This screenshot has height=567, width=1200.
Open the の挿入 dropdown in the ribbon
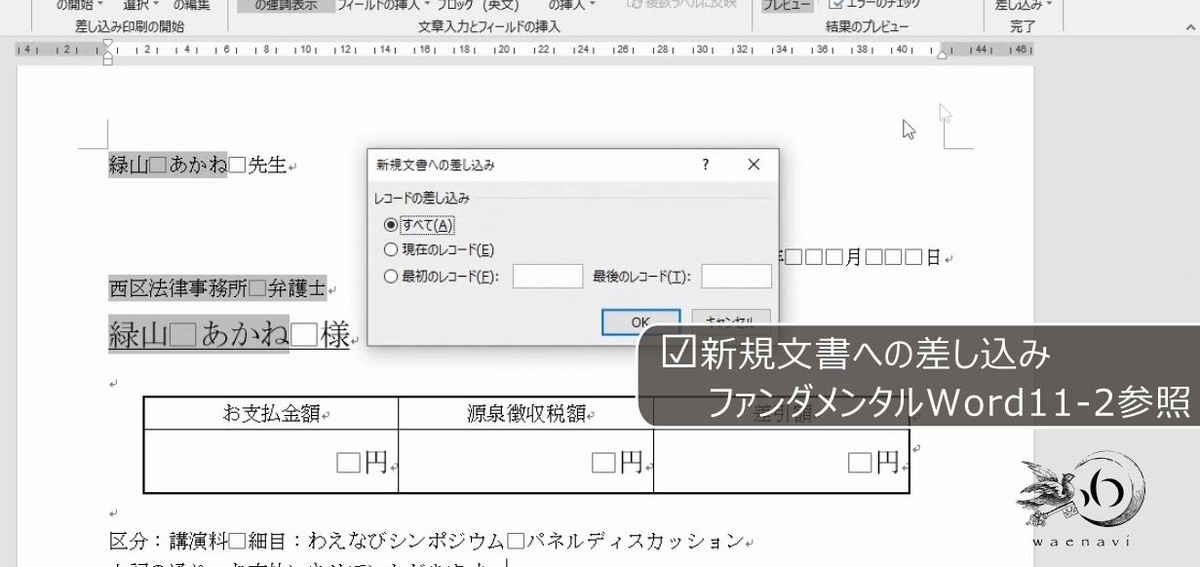click(x=572, y=5)
